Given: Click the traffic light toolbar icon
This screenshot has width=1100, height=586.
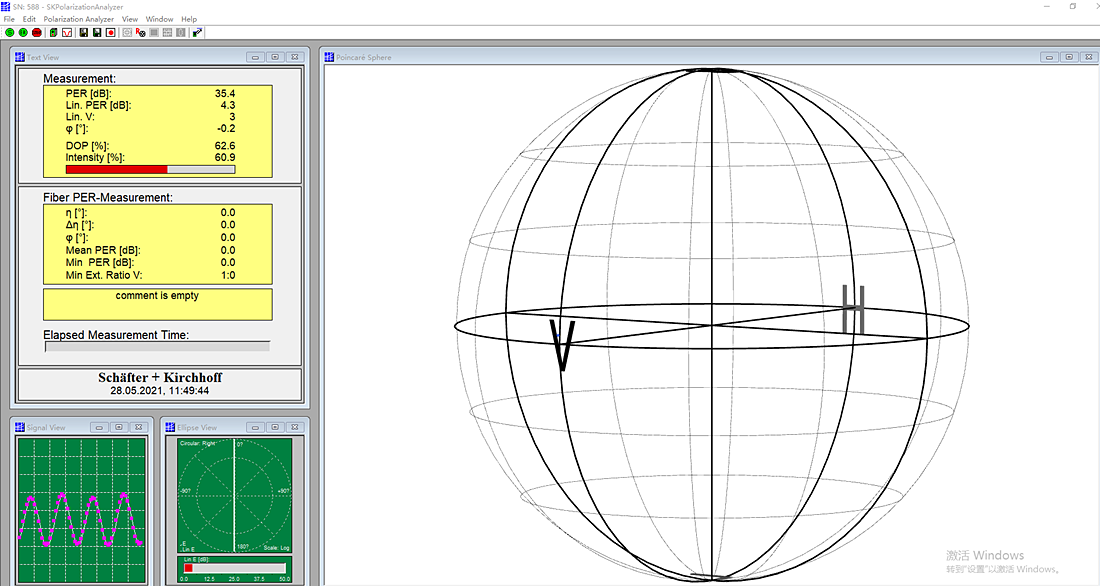Looking at the screenshot, I should coord(52,32).
